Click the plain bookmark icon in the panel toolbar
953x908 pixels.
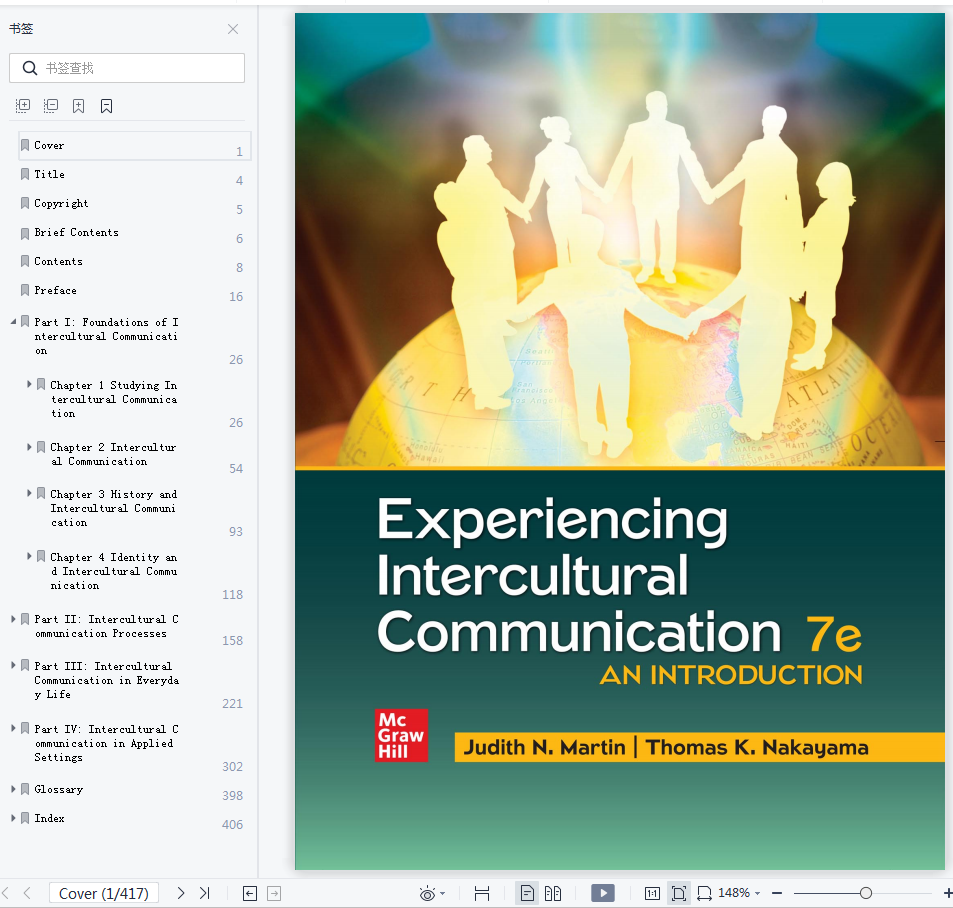click(106, 106)
